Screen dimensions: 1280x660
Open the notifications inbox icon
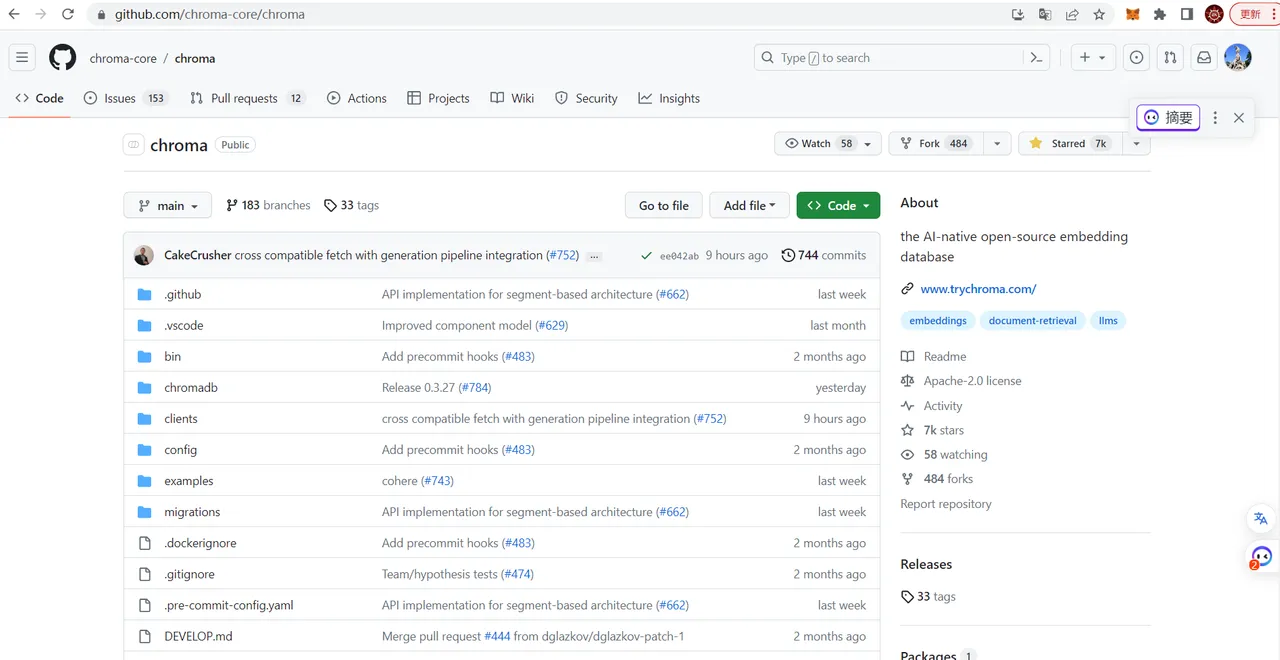click(x=1204, y=58)
